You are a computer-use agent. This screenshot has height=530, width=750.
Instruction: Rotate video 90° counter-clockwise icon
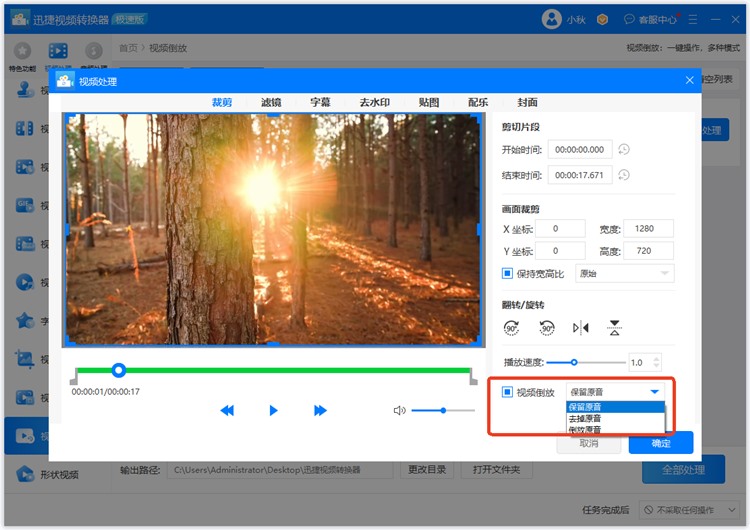coord(547,328)
